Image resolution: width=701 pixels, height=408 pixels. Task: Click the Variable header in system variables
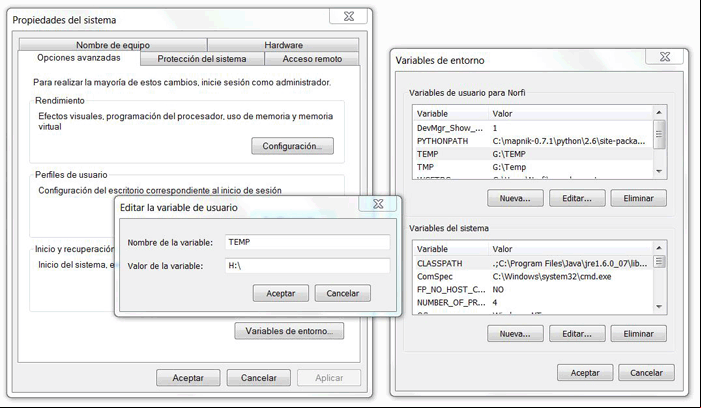[452, 249]
